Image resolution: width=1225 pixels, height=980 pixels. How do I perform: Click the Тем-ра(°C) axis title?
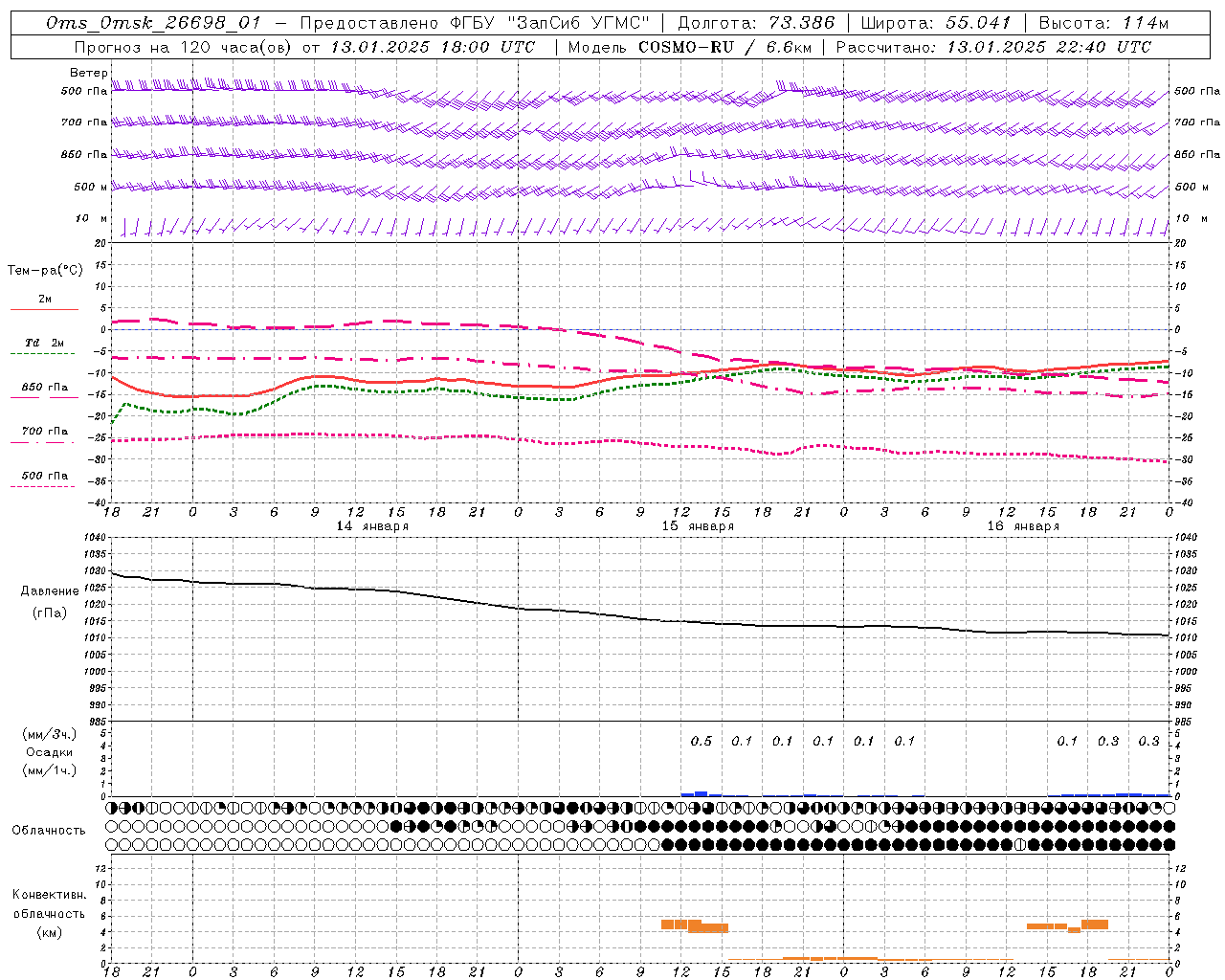(45, 271)
